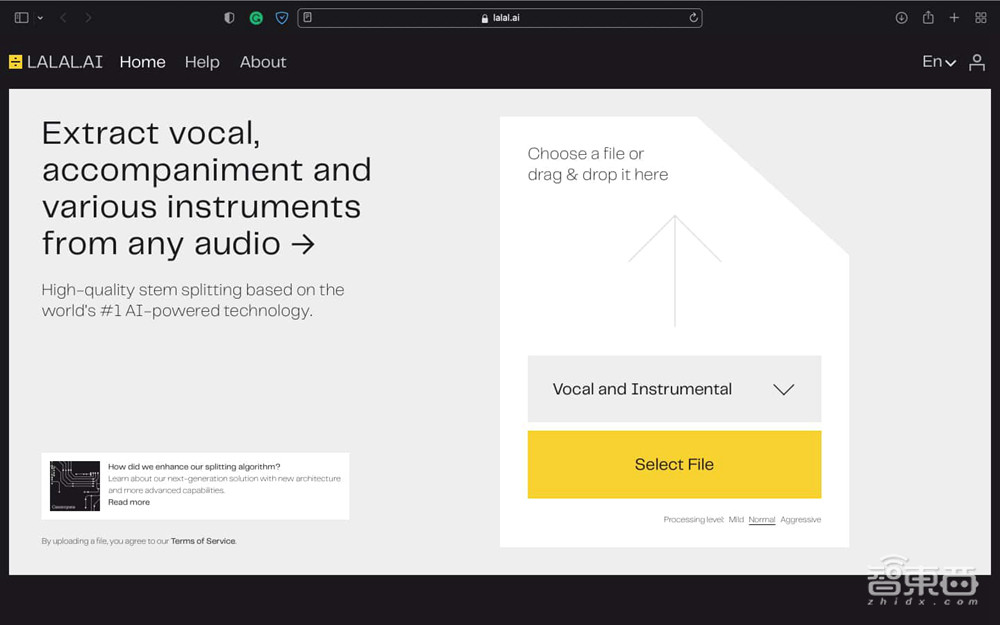
Task: Click the lalal.ai address bar
Action: 500,18
